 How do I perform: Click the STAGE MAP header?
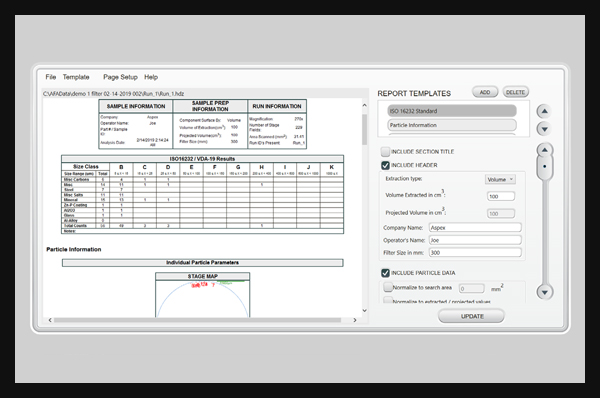click(202, 276)
